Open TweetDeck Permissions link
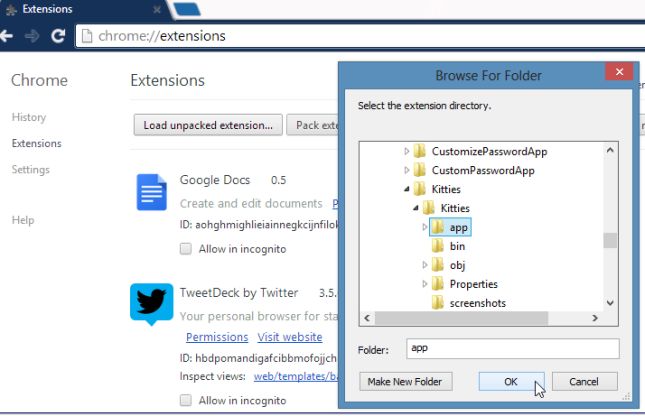645x416 pixels. (x=217, y=337)
